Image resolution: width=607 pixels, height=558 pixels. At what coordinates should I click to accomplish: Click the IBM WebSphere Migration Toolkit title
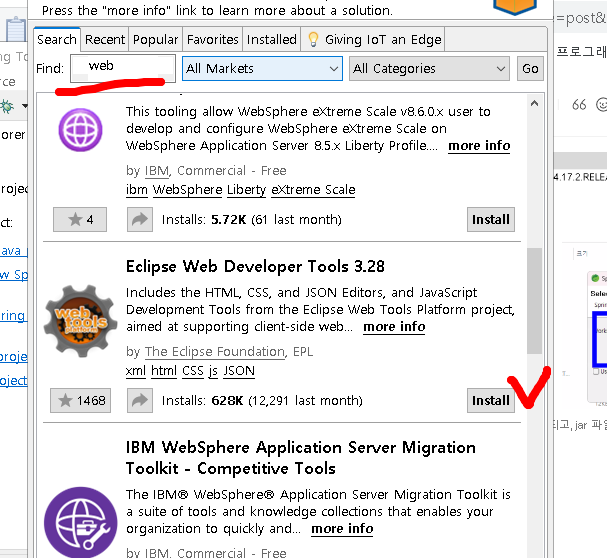click(301, 458)
